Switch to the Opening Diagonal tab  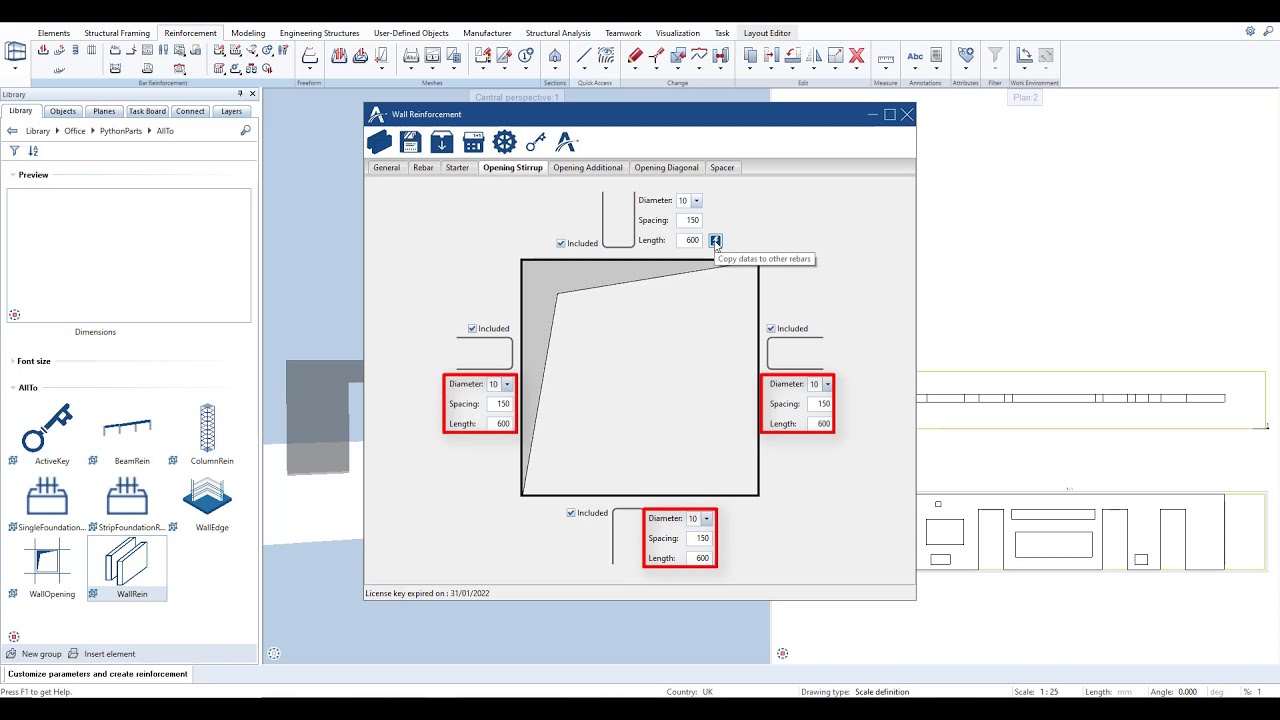pos(666,167)
